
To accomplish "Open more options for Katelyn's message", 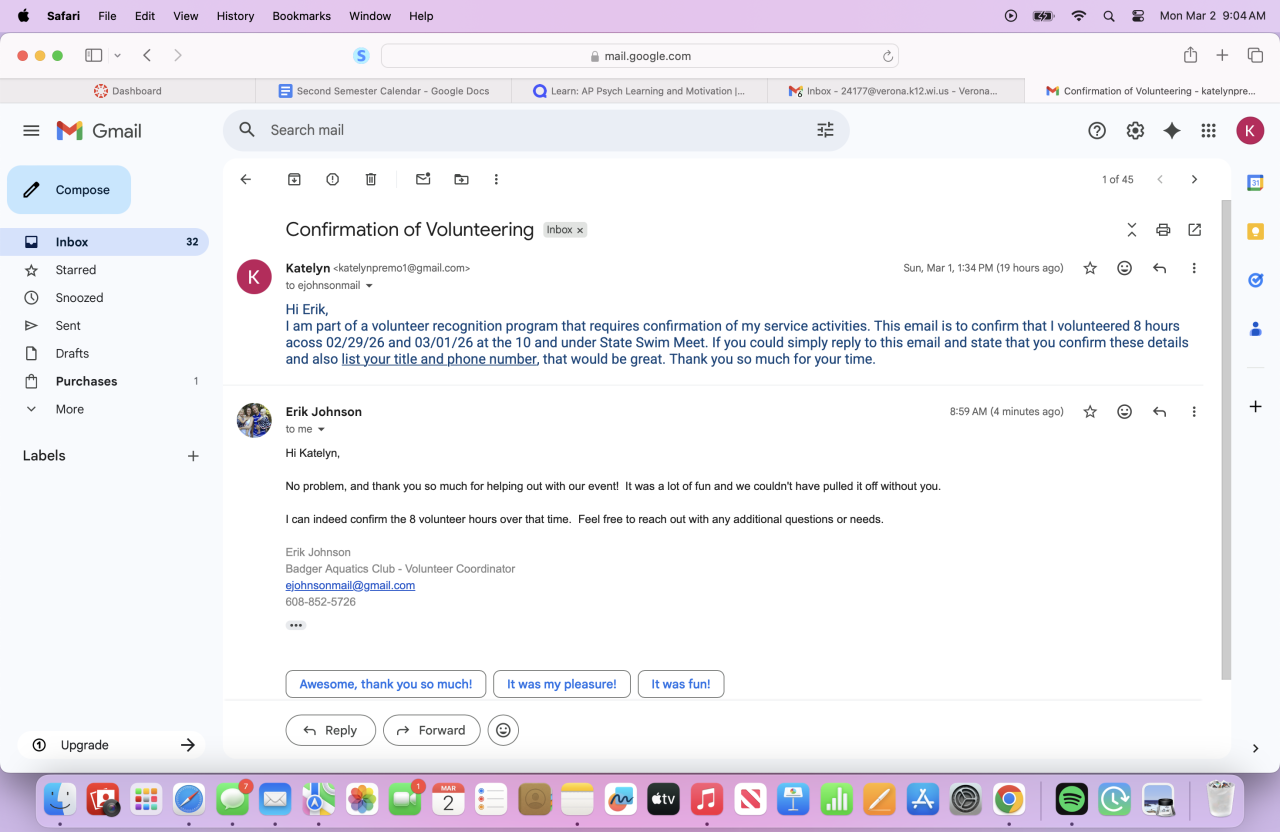I will pyautogui.click(x=1194, y=268).
